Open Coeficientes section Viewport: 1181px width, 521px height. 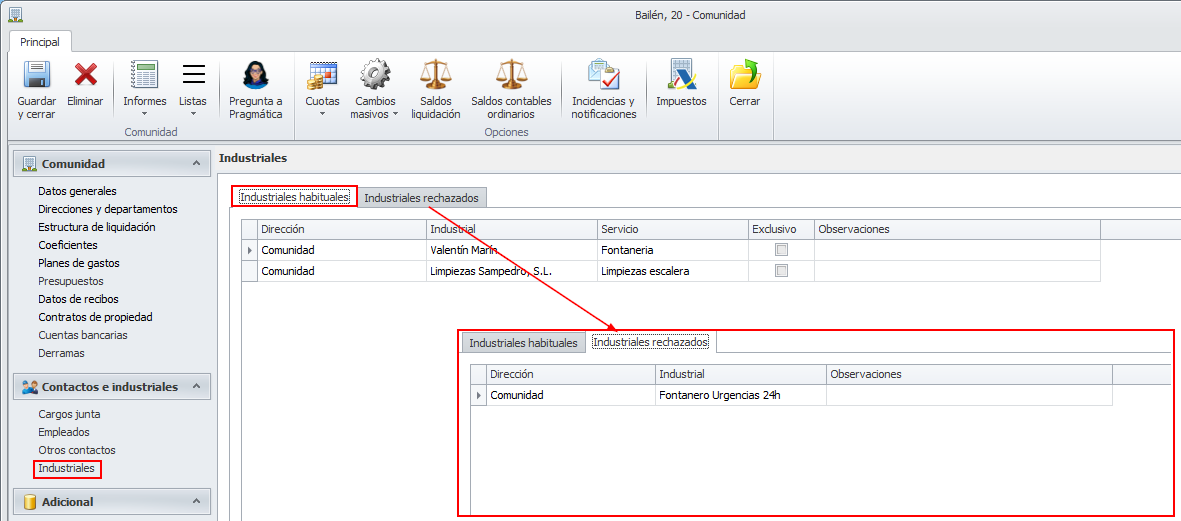68,245
